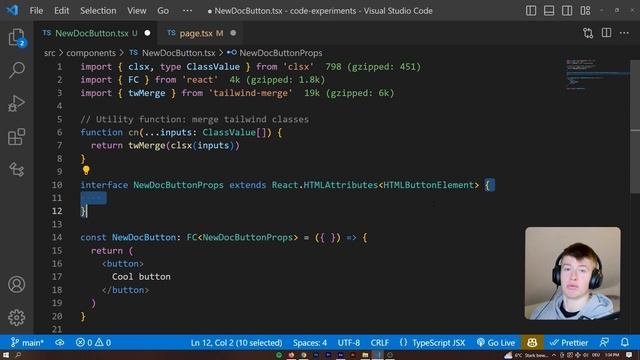Open the source tree icon below Extensions
640x360 pixels.
tap(16, 169)
